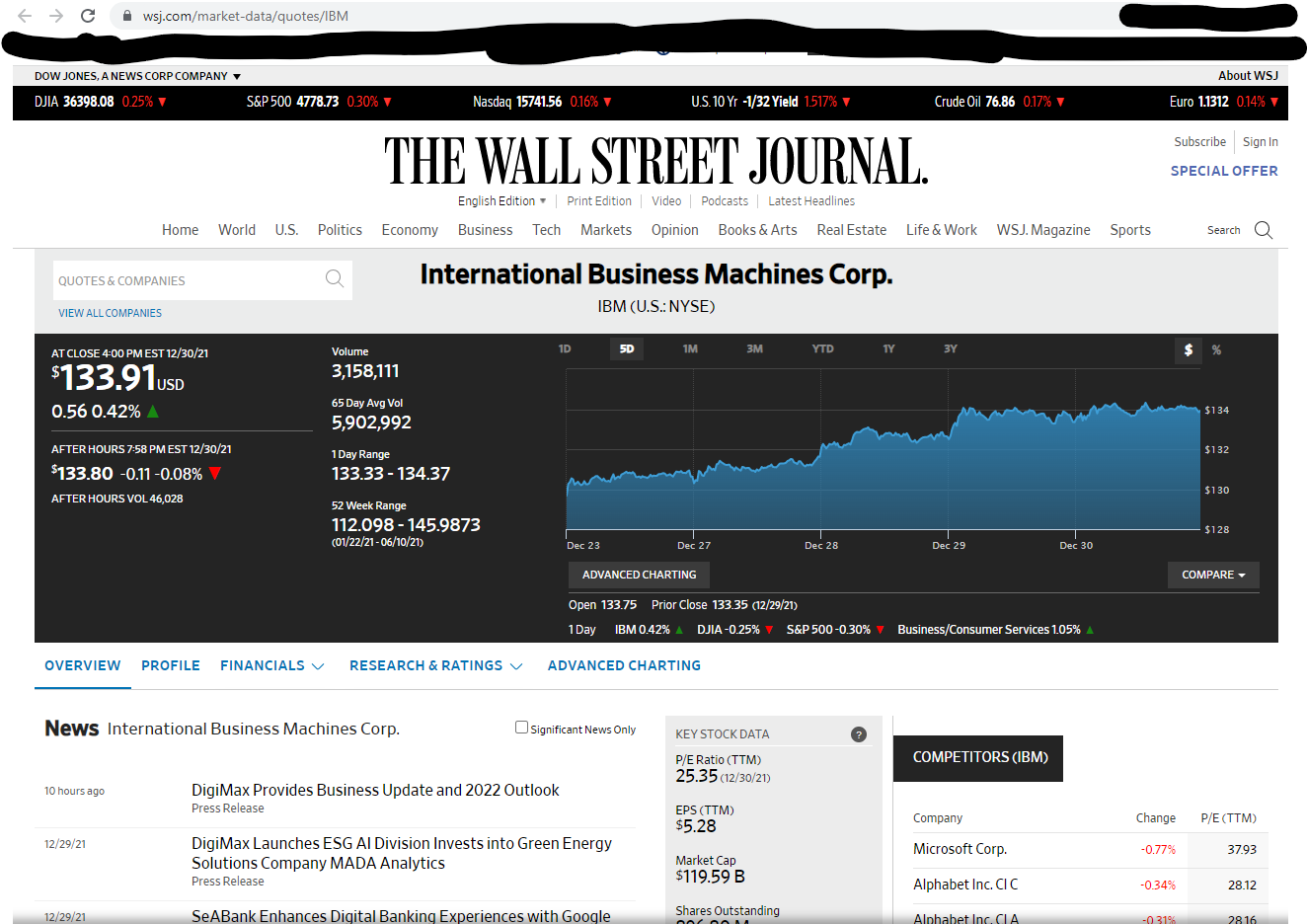Screen dimensions: 1307x924
Task: Click the Advanced Charting button under chart
Action: tap(639, 575)
